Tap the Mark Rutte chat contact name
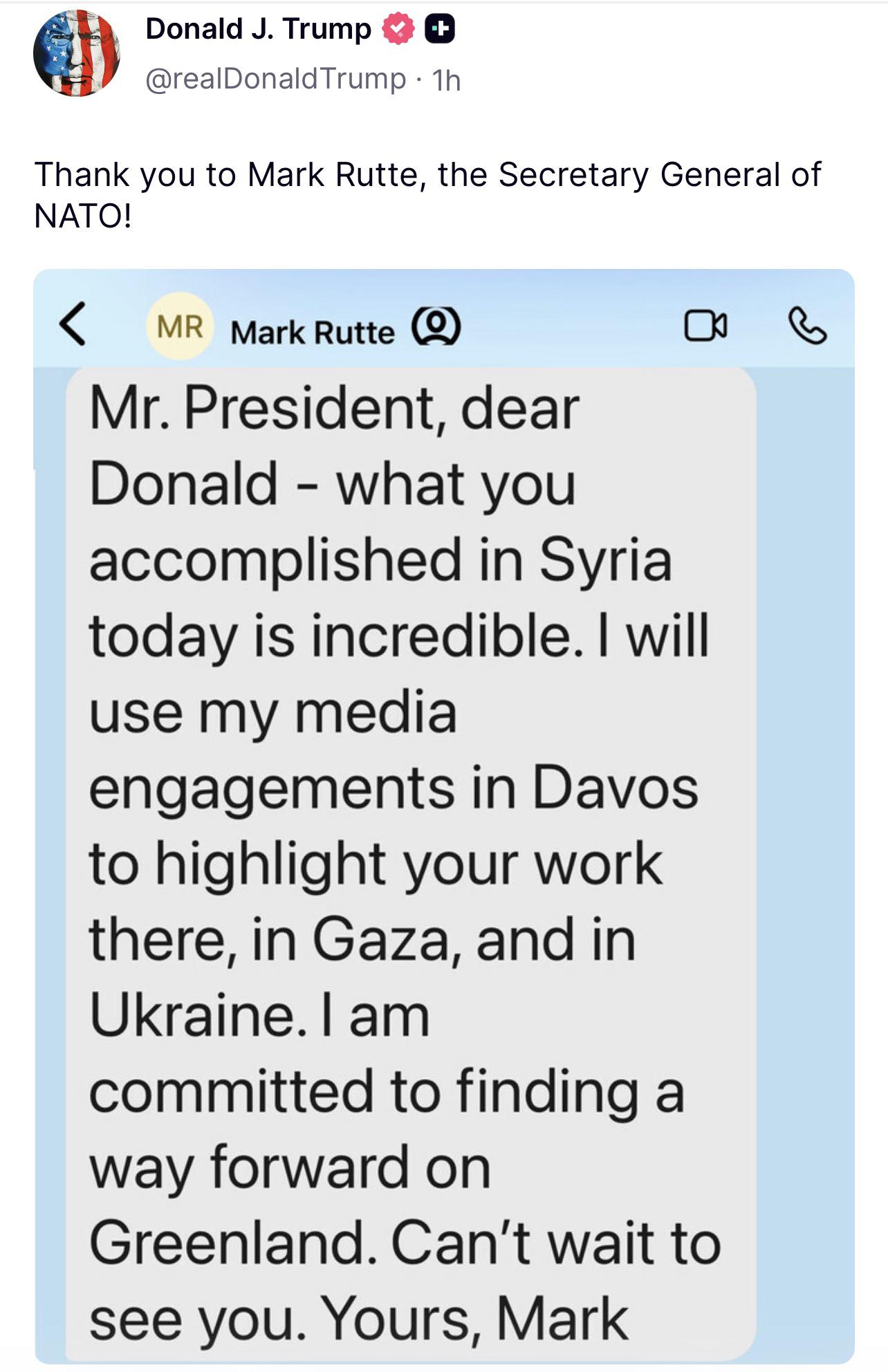This screenshot has height=1372, width=888. (x=313, y=333)
